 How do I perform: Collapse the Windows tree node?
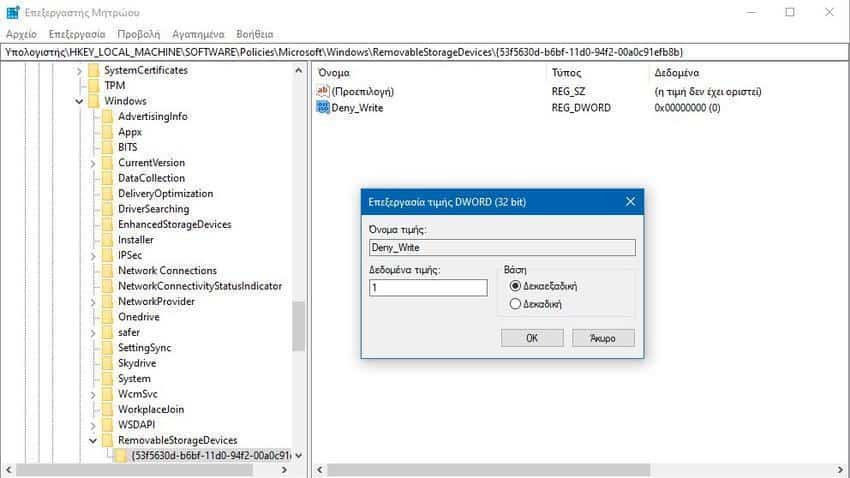[79, 101]
